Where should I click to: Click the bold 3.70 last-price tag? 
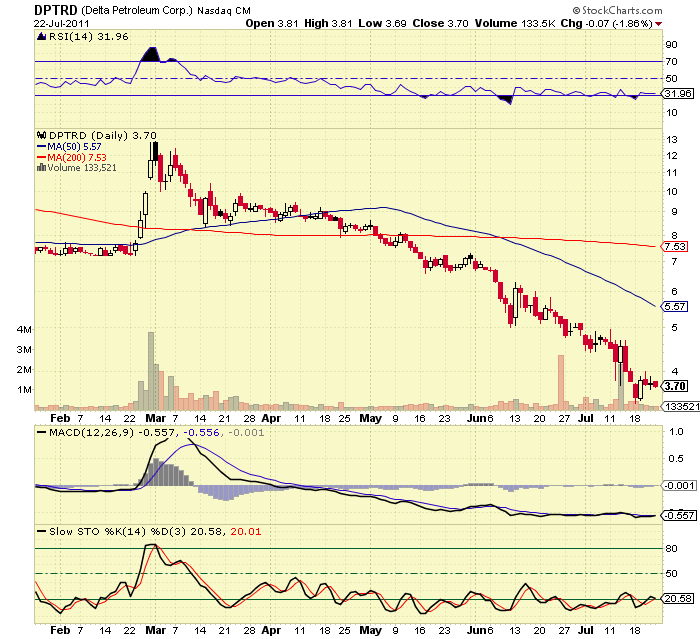point(675,386)
